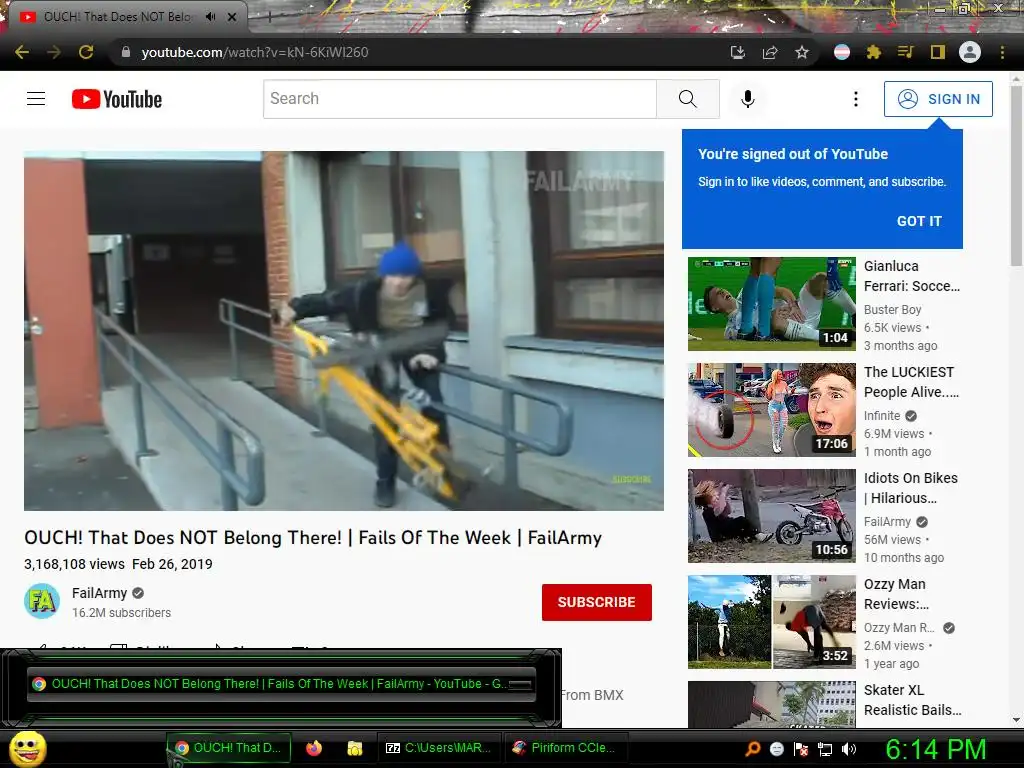
Task: Open the Buster Boy channel name
Action: [x=893, y=310]
